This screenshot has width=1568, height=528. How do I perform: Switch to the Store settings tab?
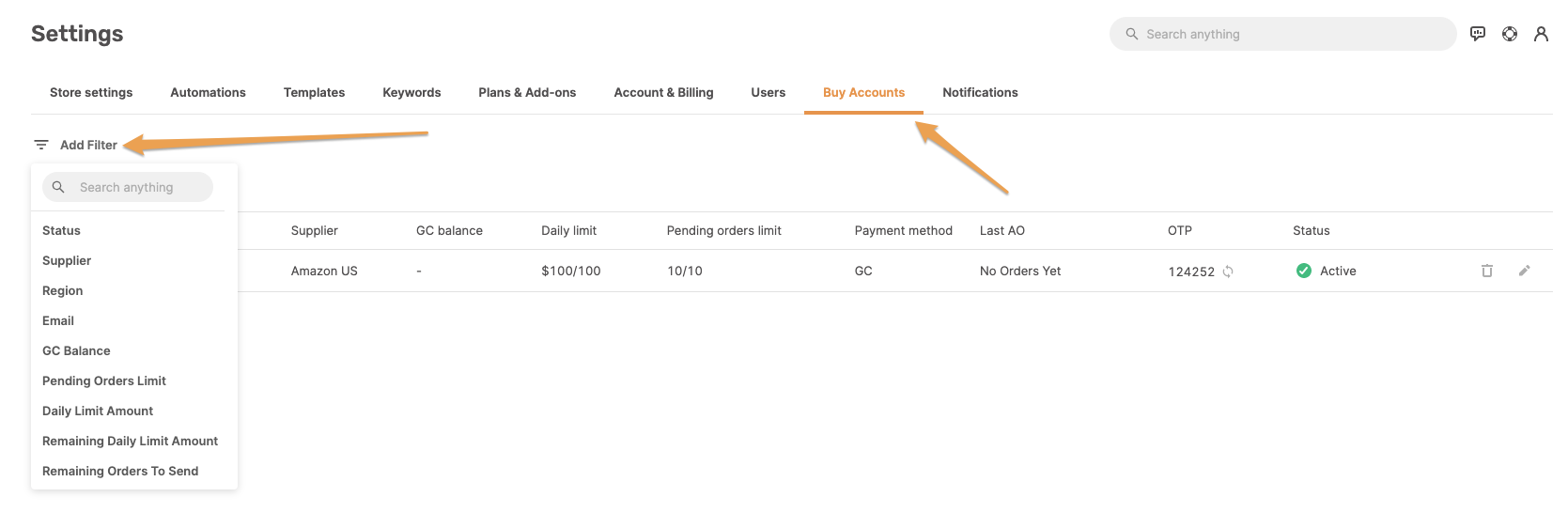pyautogui.click(x=91, y=92)
